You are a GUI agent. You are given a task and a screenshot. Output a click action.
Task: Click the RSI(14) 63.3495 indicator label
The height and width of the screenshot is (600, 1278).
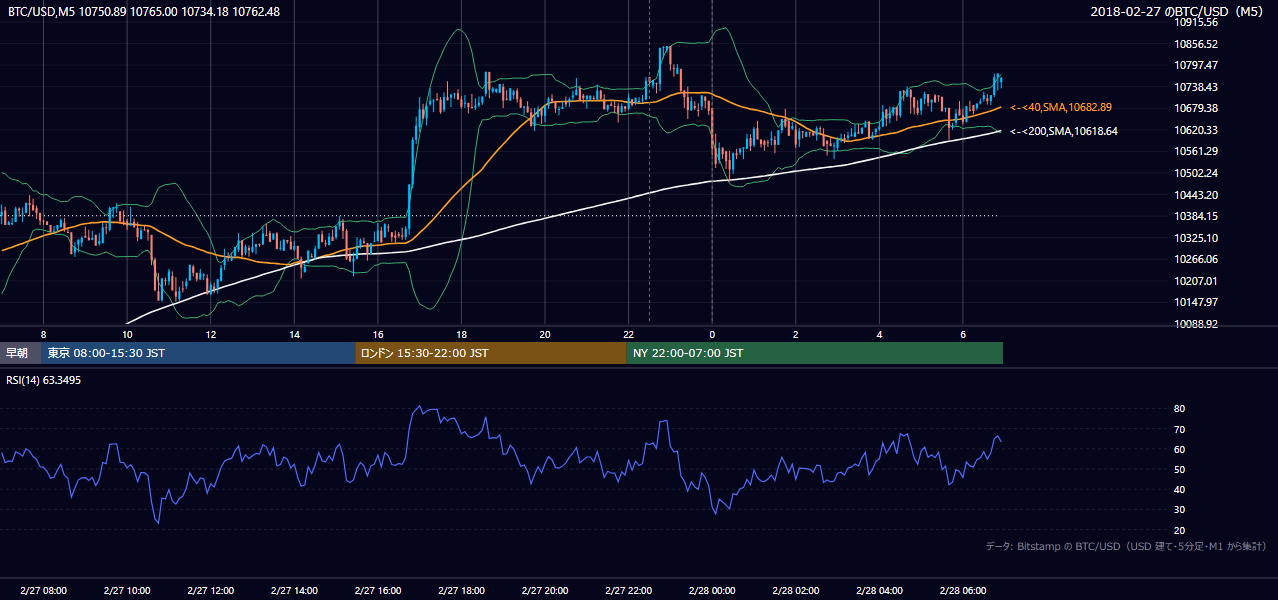point(44,380)
